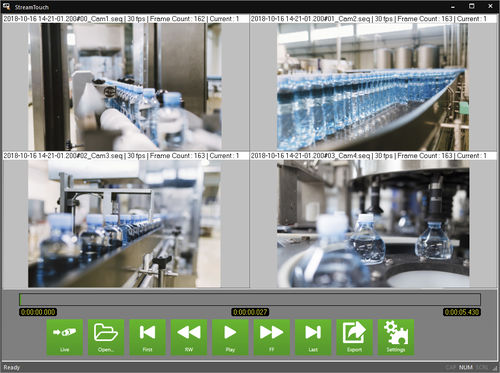This screenshot has width=500, height=373.
Task: Click the NUM indicator in status bar
Action: 466,367
